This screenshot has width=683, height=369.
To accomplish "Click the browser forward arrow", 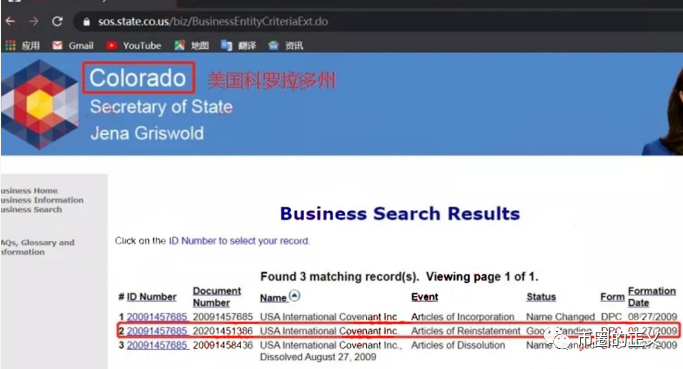I will tap(34, 21).
